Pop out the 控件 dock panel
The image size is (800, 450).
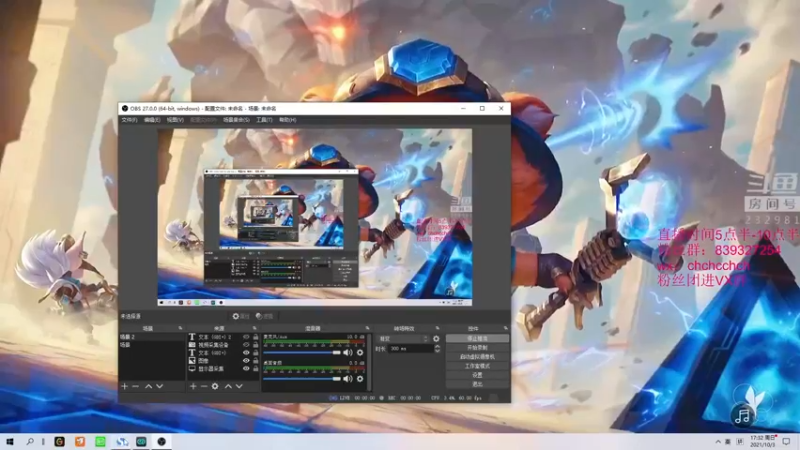506,328
